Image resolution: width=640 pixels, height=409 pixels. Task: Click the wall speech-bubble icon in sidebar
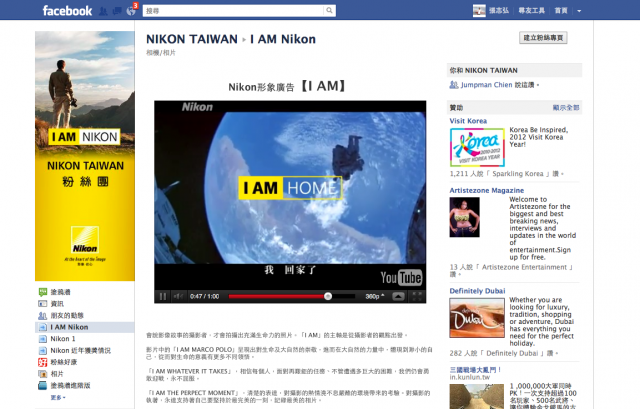pyautogui.click(x=42, y=292)
